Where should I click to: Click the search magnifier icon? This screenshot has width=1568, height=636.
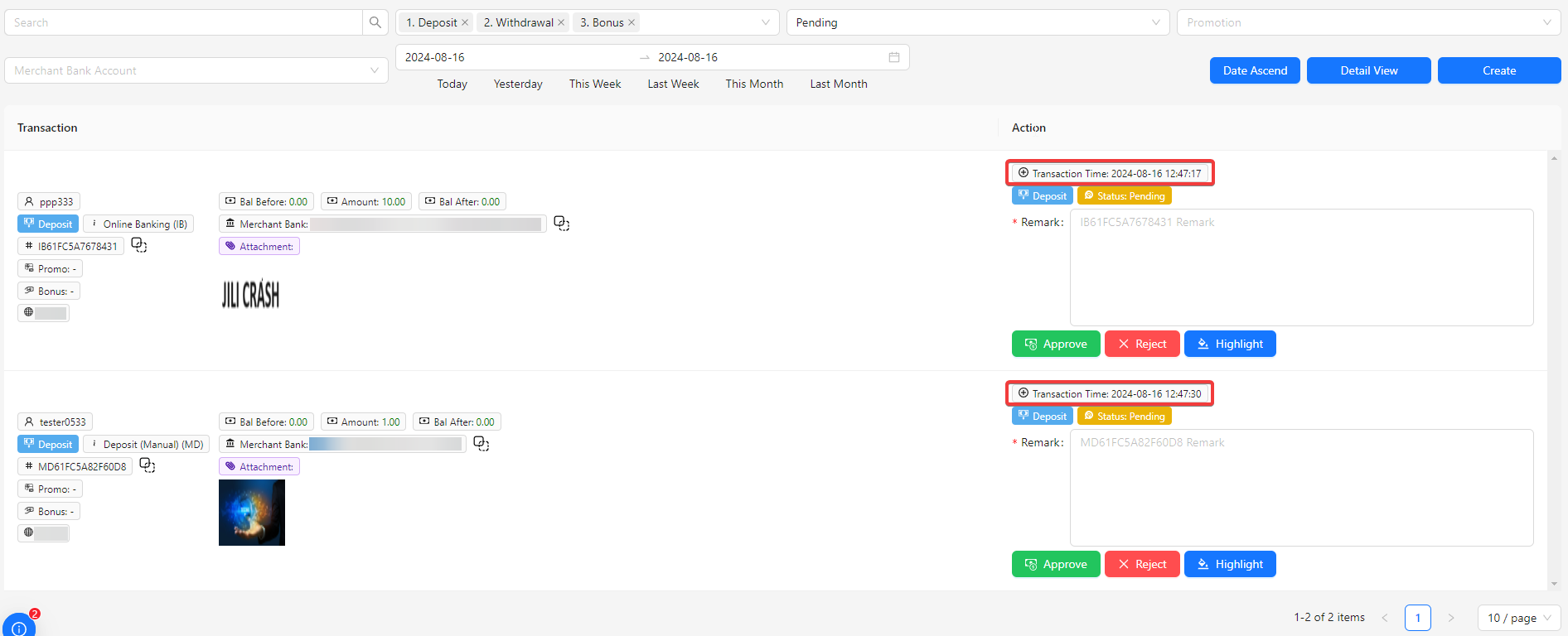pyautogui.click(x=375, y=22)
